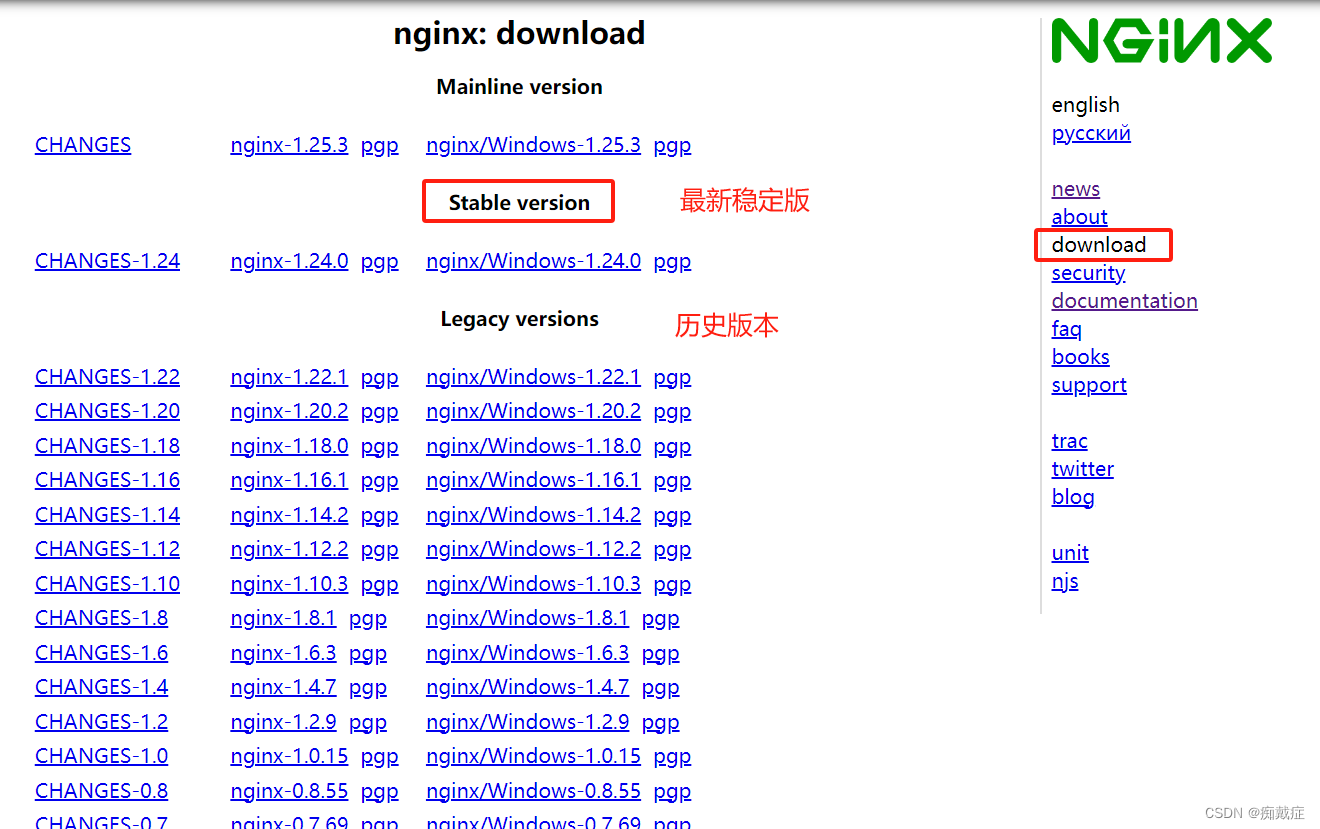The width and height of the screenshot is (1320, 829).
Task: Open the CHANGES-0.8 link
Action: 102,791
